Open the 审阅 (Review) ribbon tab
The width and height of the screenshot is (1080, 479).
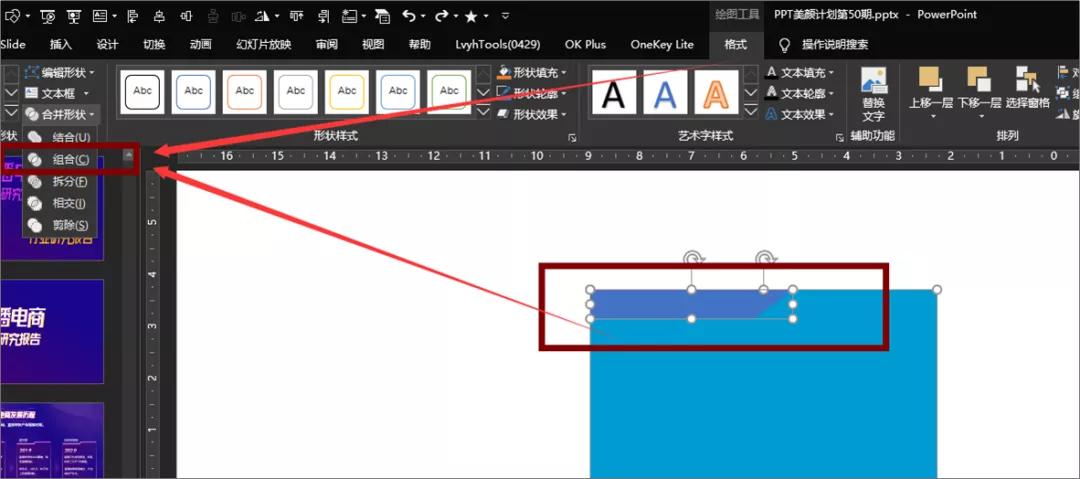326,45
